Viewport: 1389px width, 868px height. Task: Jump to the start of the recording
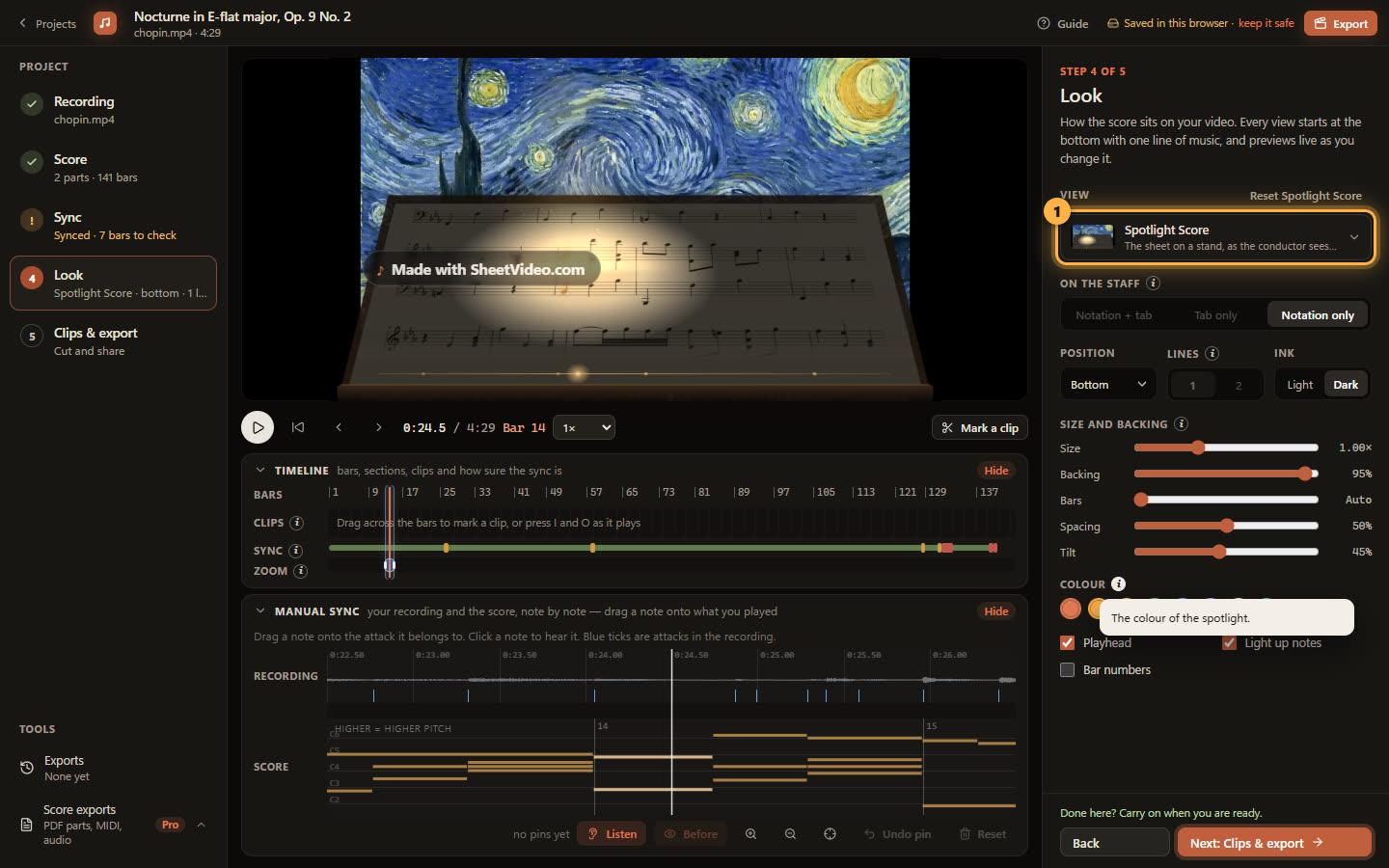pyautogui.click(x=298, y=427)
